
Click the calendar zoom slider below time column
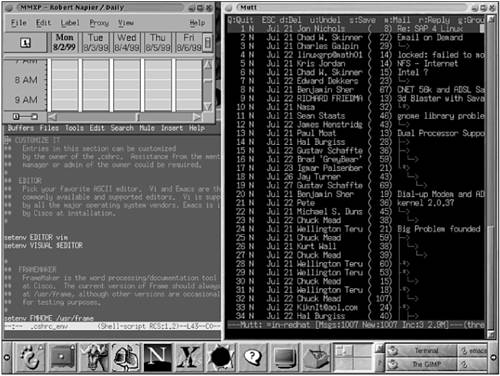pyautogui.click(x=25, y=117)
